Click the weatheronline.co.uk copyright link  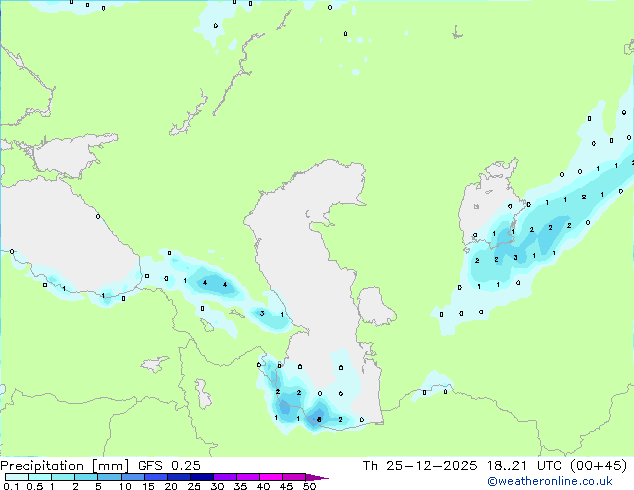click(x=550, y=481)
